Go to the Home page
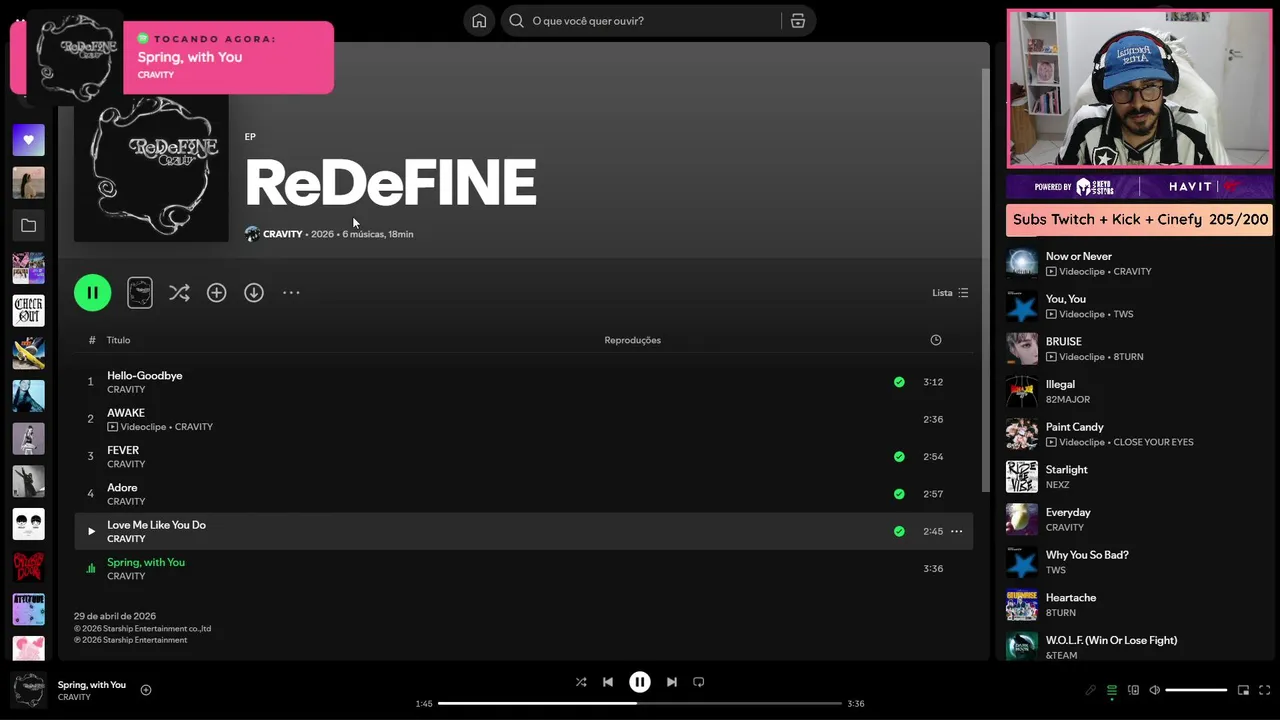The height and width of the screenshot is (720, 1280). (479, 21)
